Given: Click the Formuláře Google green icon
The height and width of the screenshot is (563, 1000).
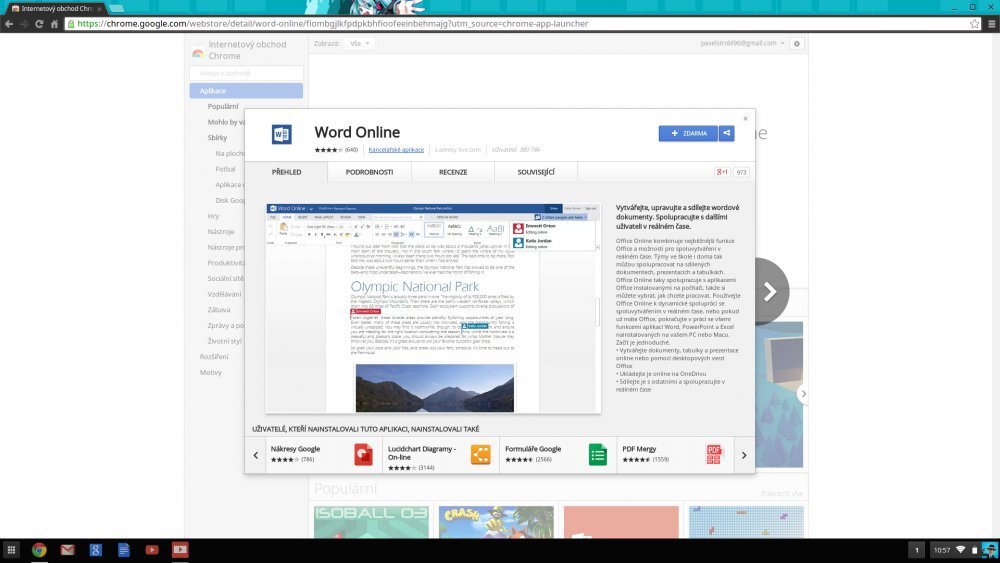Looking at the screenshot, I should [x=598, y=455].
